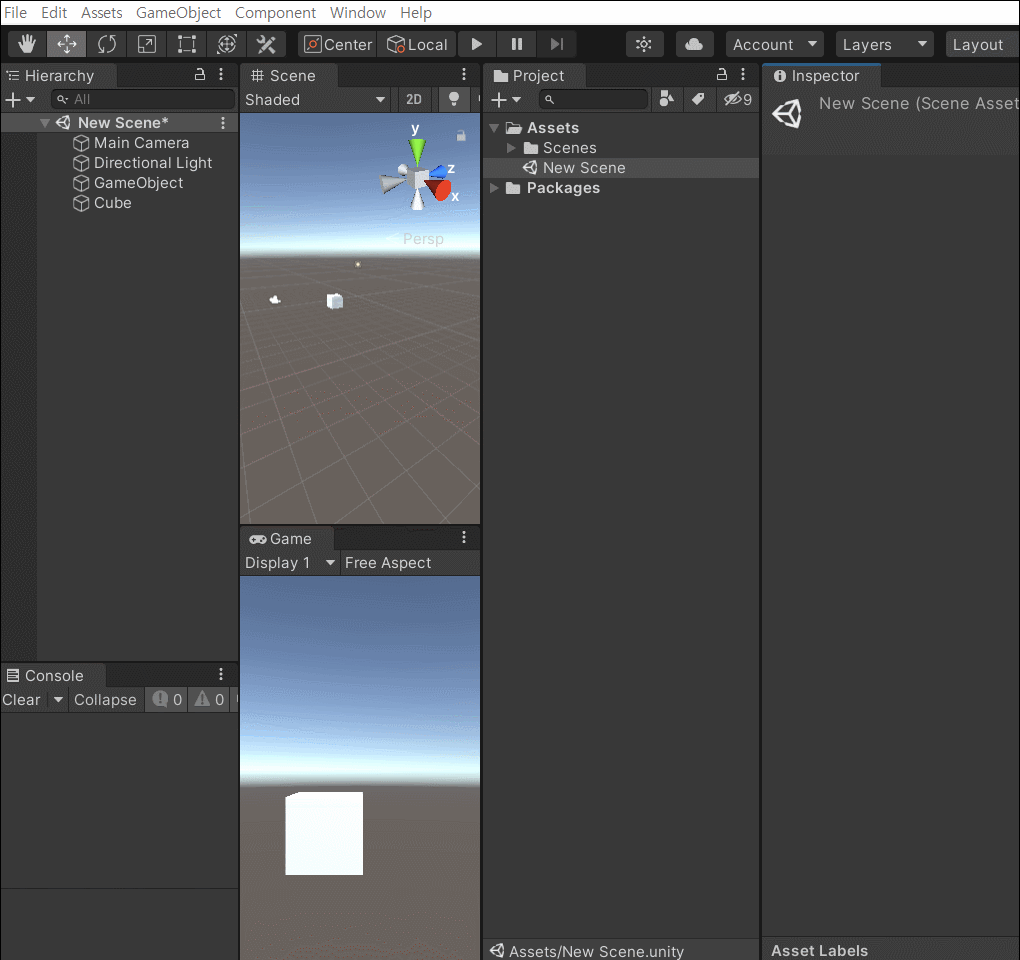This screenshot has width=1020, height=960.
Task: Pause the game
Action: click(517, 44)
